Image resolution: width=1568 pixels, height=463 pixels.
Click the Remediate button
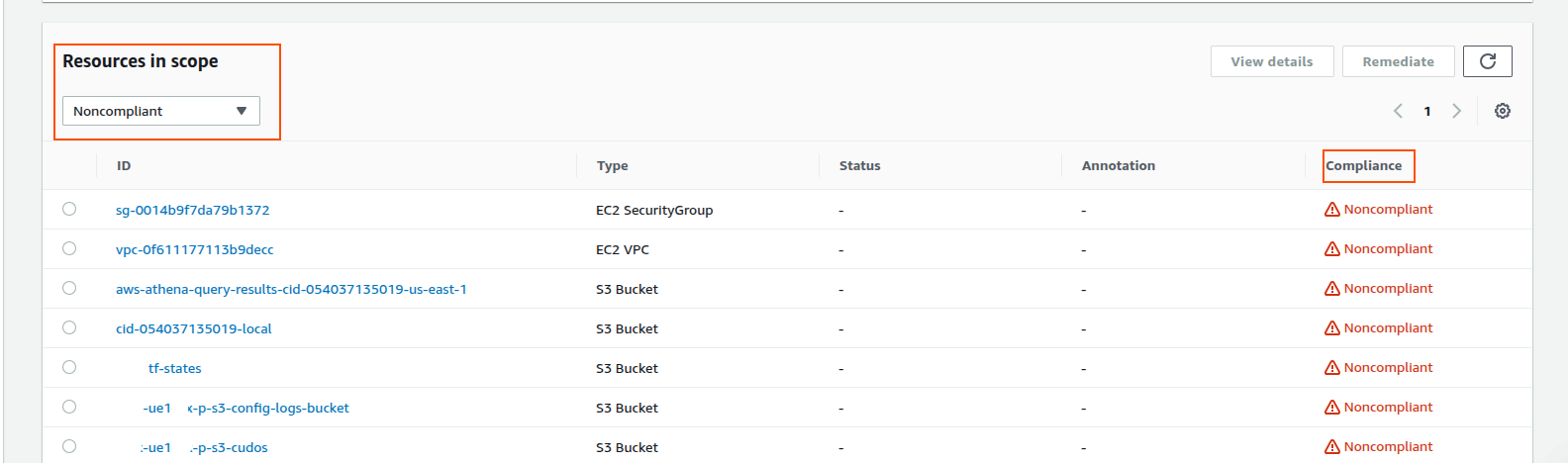pyautogui.click(x=1398, y=61)
